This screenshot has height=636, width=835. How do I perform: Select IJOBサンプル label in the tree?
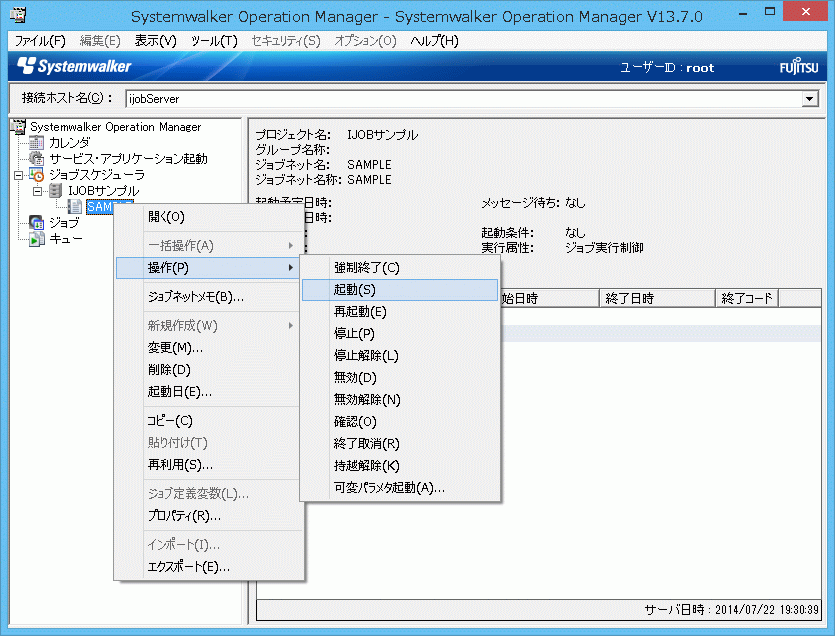(103, 191)
